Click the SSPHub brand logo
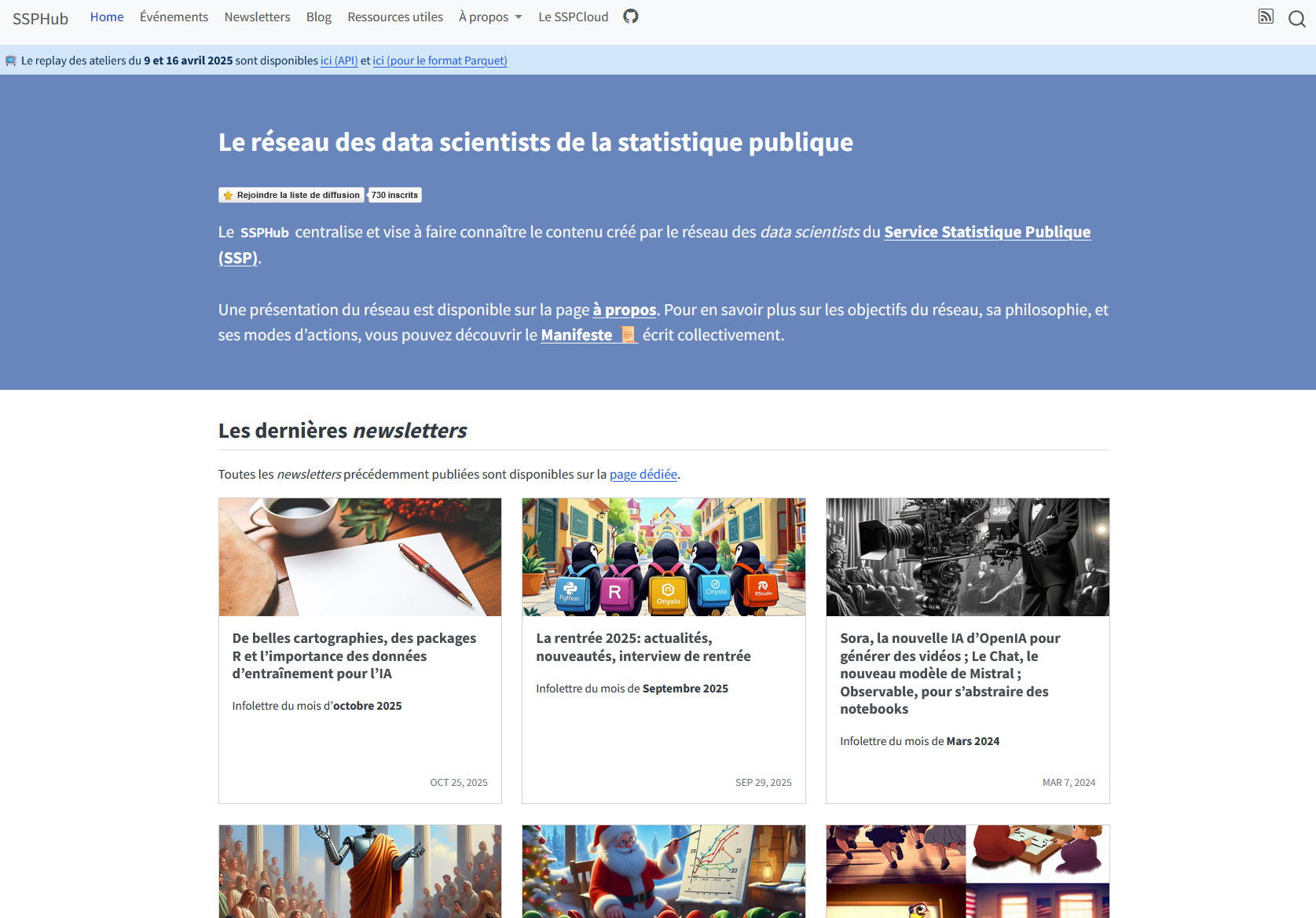This screenshot has width=1316, height=918. [41, 18]
